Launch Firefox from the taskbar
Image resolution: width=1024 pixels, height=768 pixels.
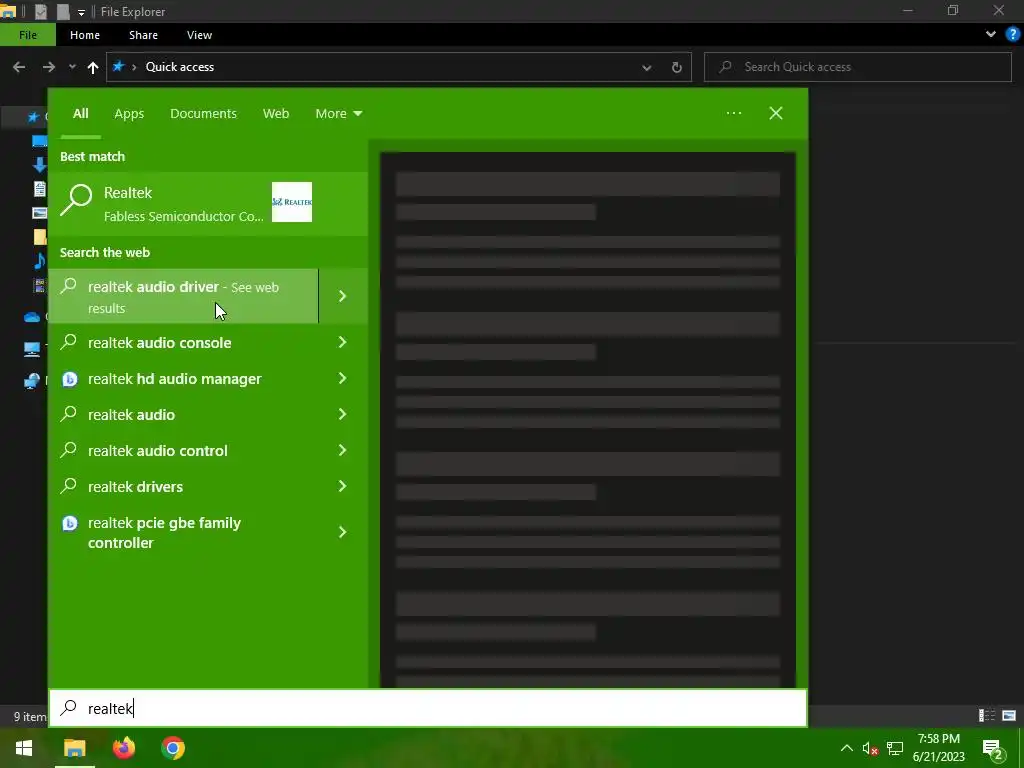pos(123,748)
